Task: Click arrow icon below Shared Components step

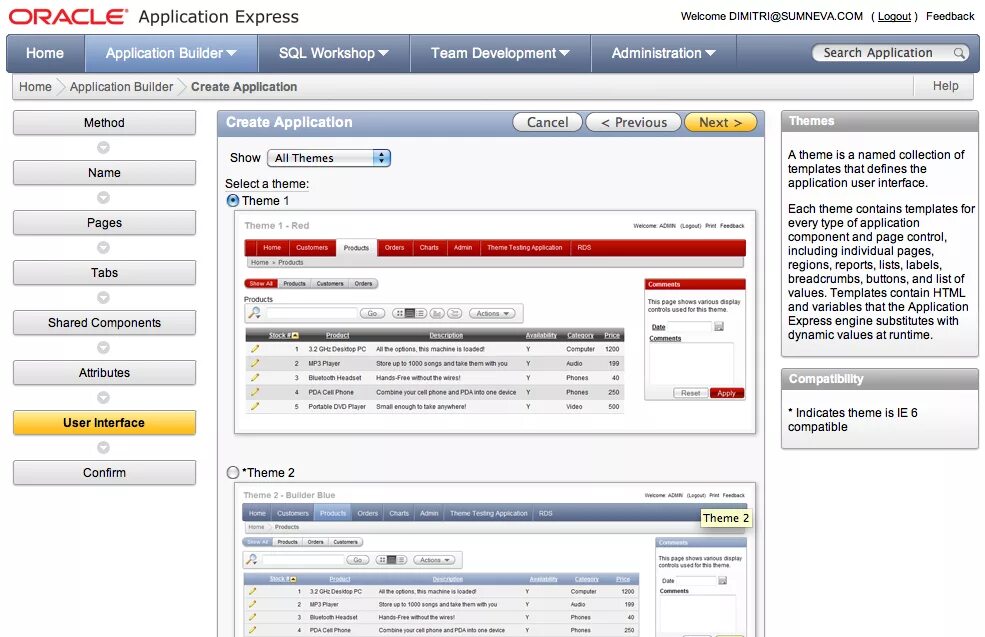Action: 104,347
